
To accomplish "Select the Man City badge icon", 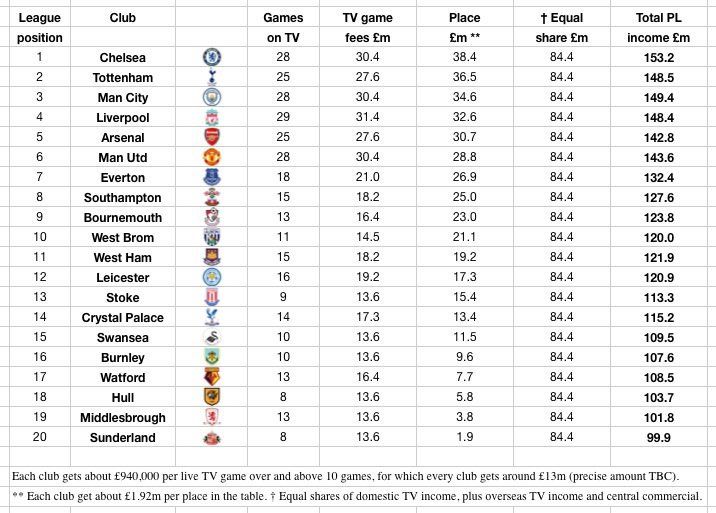I will tap(212, 97).
